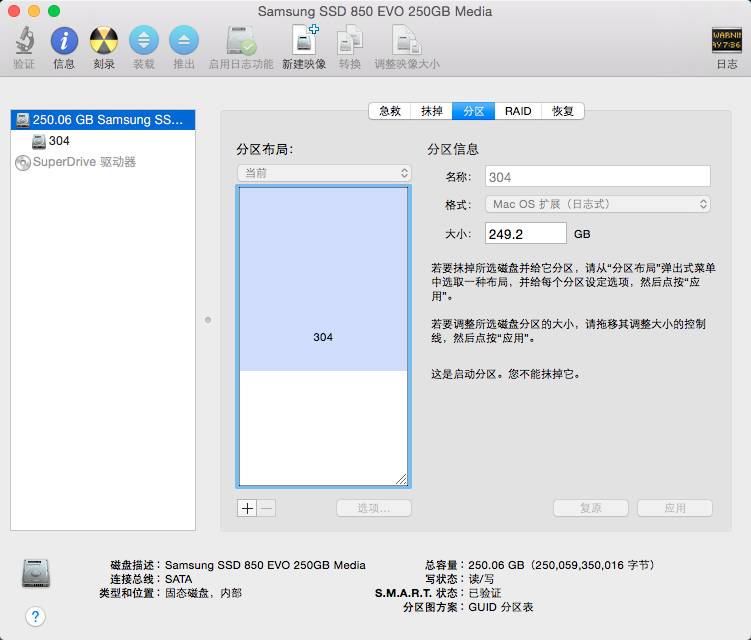Click Resize Image (调整映像大小) icon

point(406,40)
